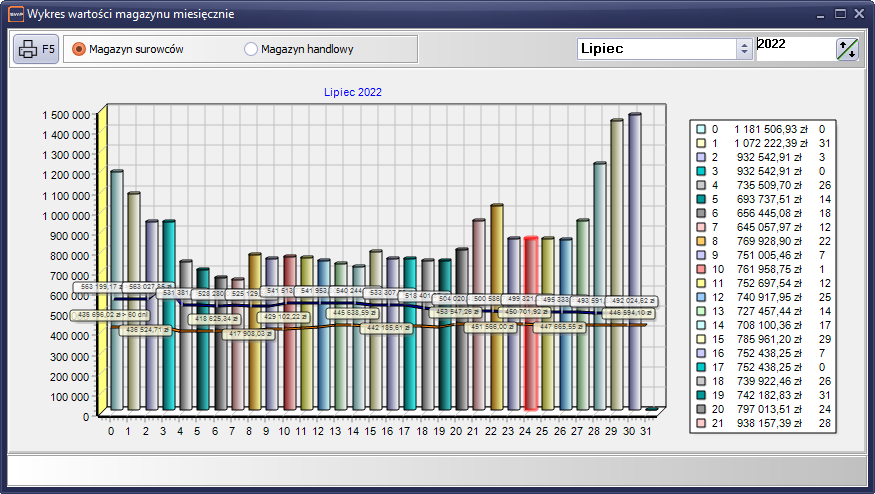Maximize the Wykres wartości magazynu window
The width and height of the screenshot is (875, 494).
pyautogui.click(x=841, y=14)
